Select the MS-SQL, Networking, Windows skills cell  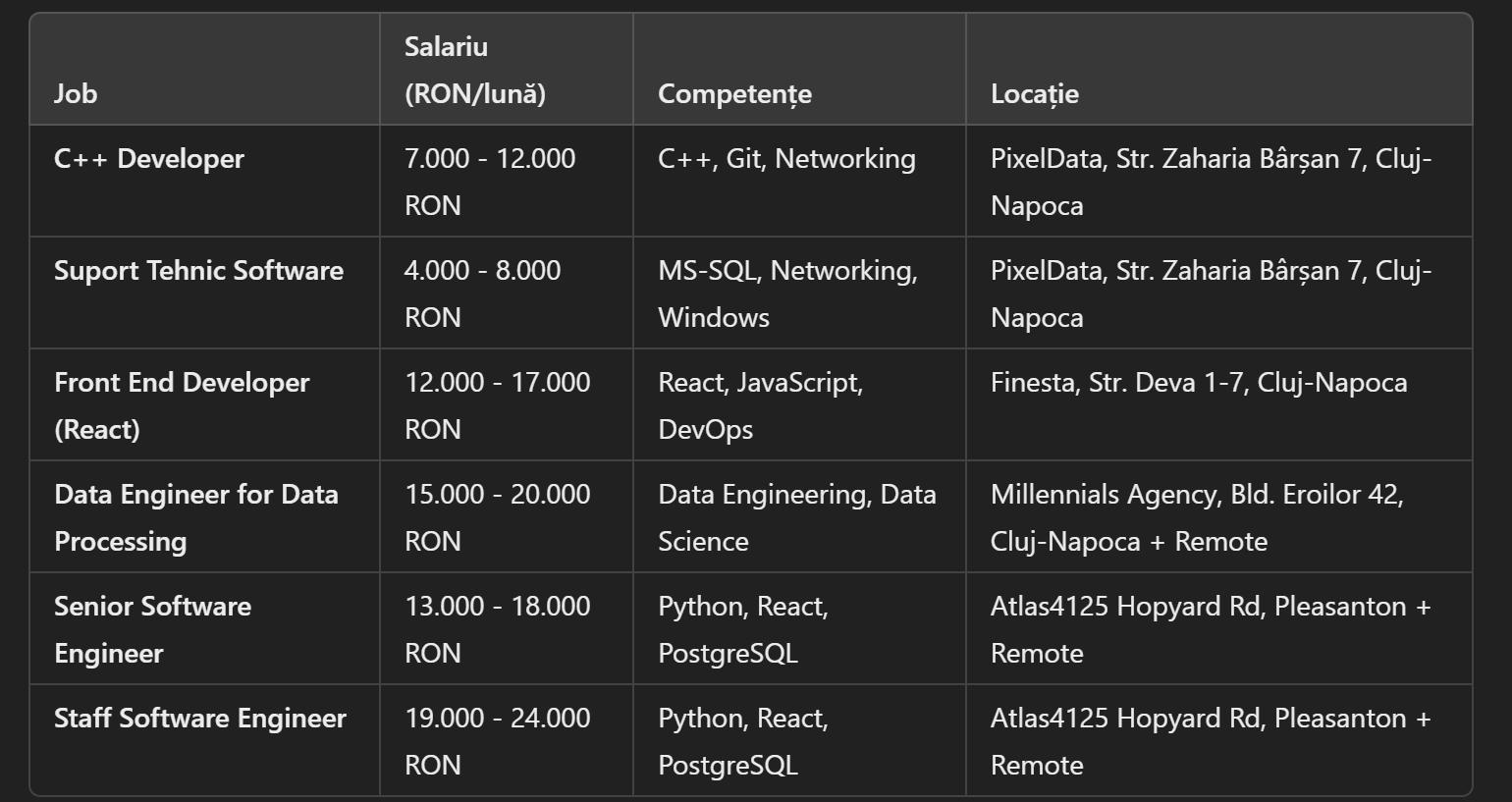(x=787, y=294)
